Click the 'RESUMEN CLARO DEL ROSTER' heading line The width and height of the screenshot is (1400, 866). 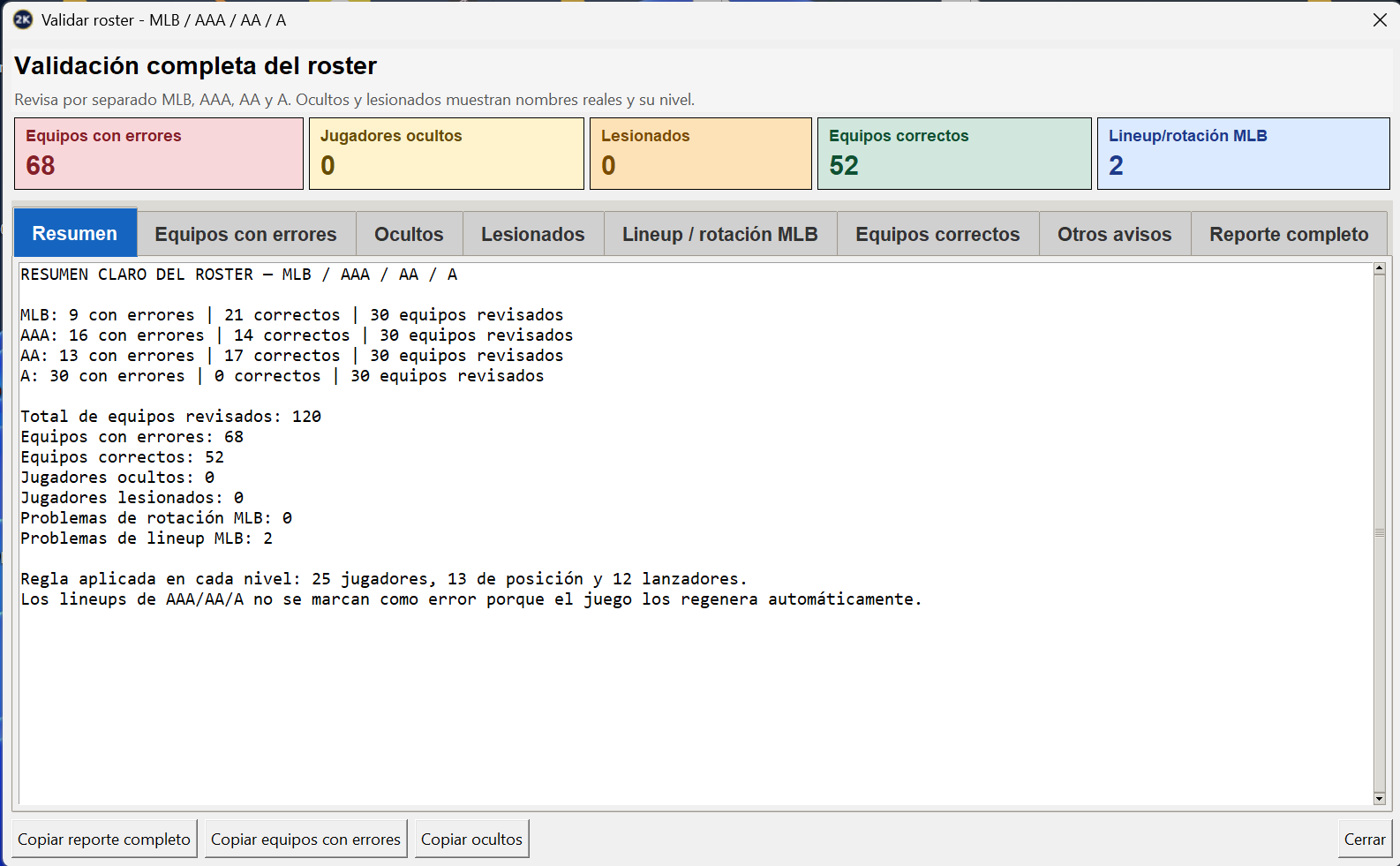pyautogui.click(x=238, y=274)
